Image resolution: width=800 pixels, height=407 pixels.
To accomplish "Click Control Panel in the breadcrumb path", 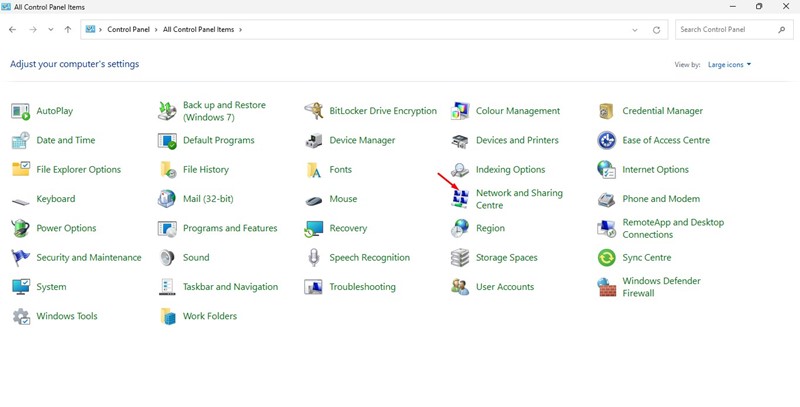I will click(x=128, y=30).
